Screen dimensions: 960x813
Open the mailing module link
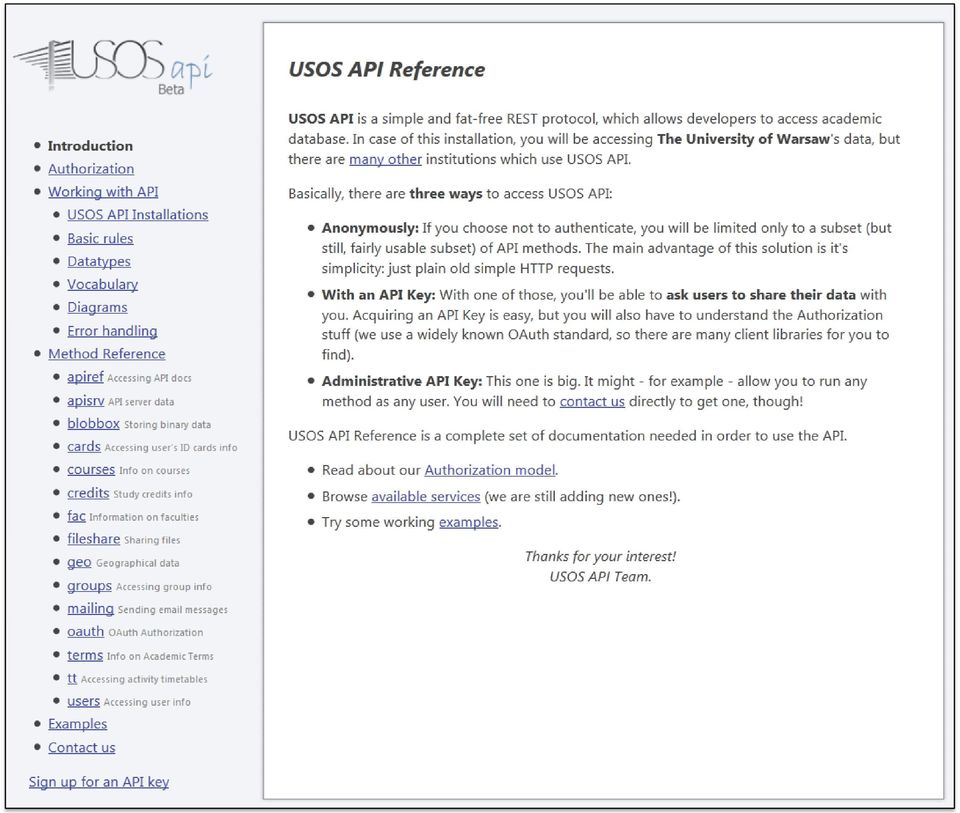[90, 609]
